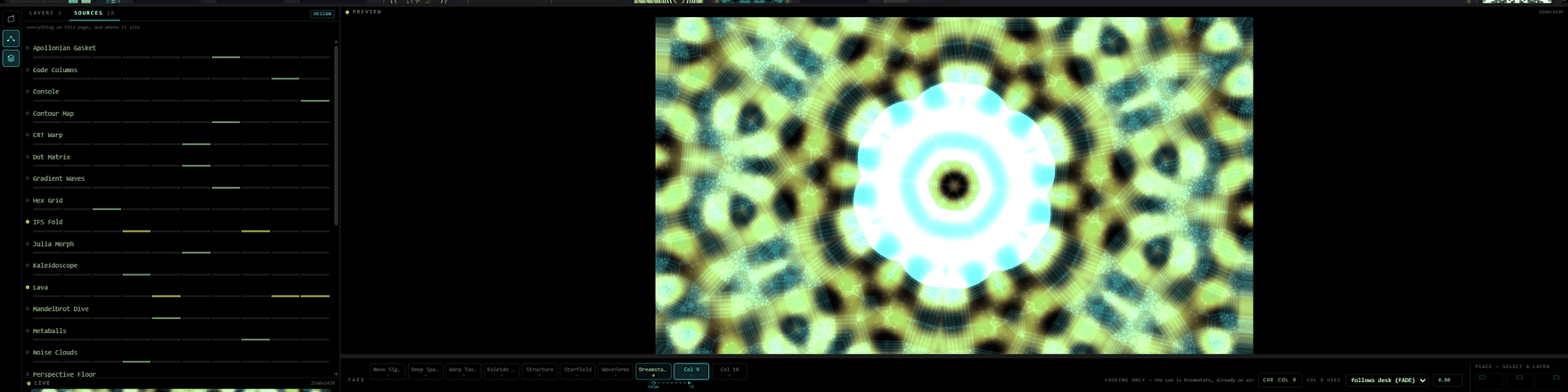
Task: Switch to the Sources tab
Action: [94, 13]
